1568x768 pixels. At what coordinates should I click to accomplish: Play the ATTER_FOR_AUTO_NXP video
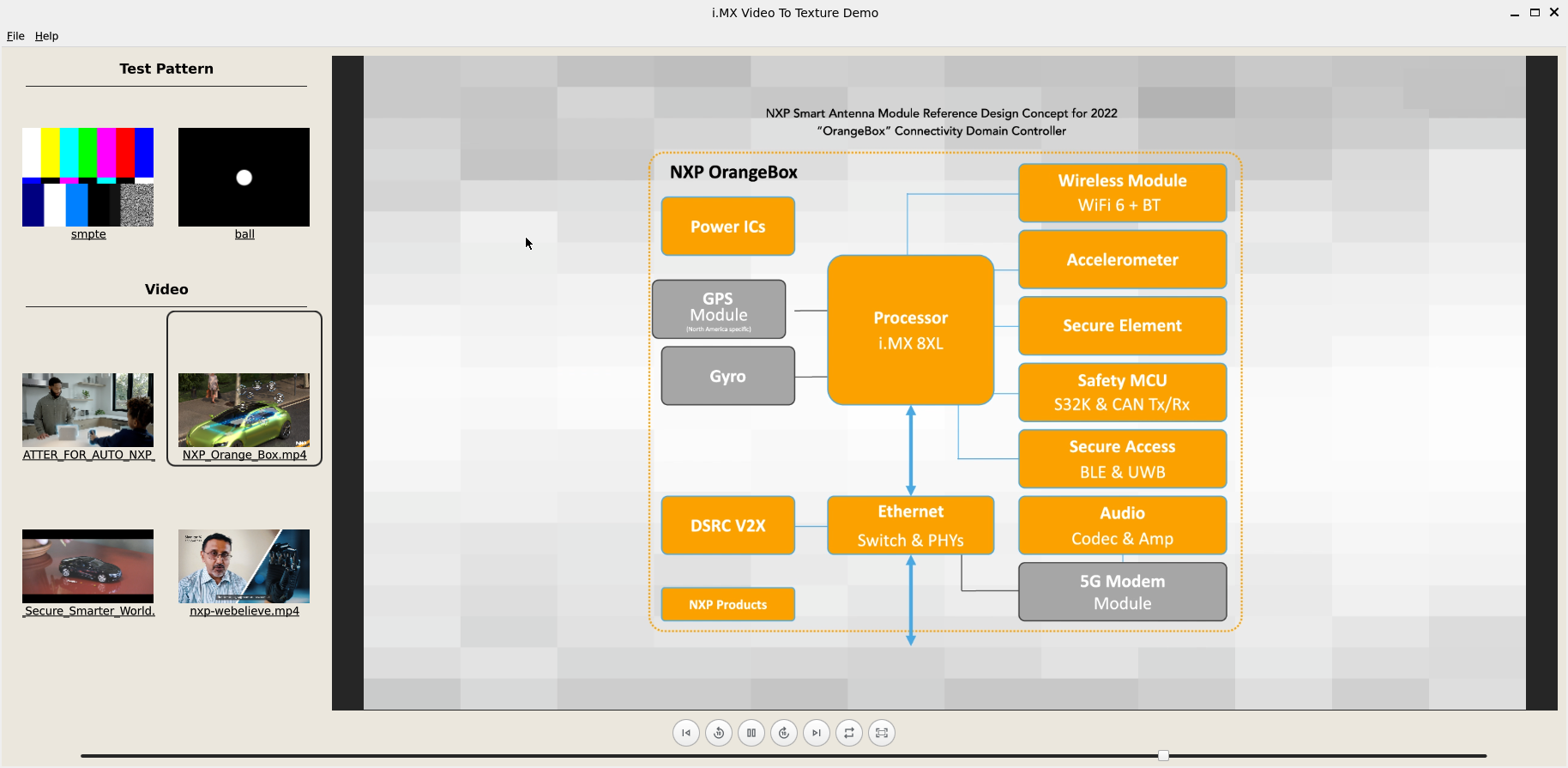click(x=88, y=410)
